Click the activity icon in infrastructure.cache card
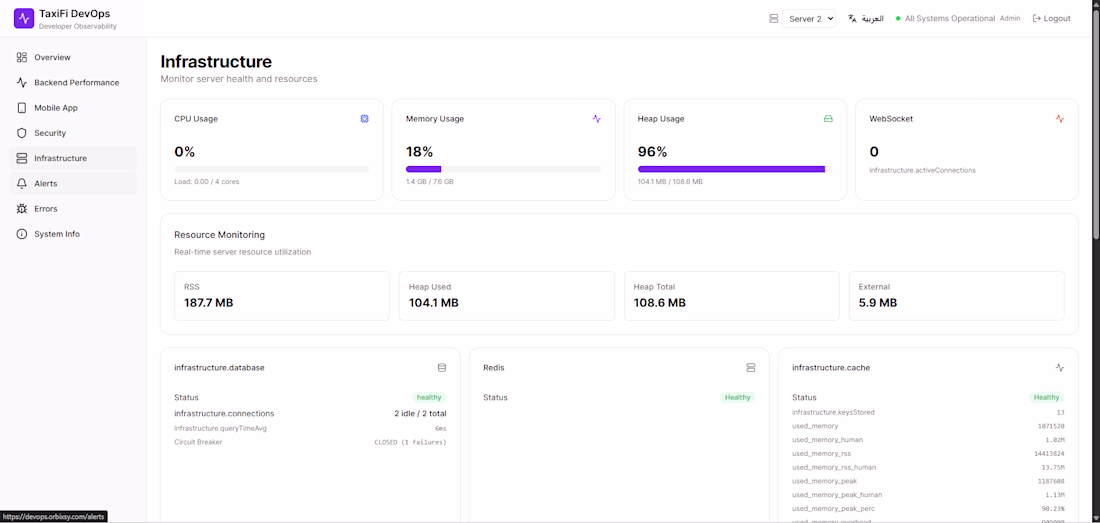Image resolution: width=1100 pixels, height=523 pixels. click(x=1060, y=367)
